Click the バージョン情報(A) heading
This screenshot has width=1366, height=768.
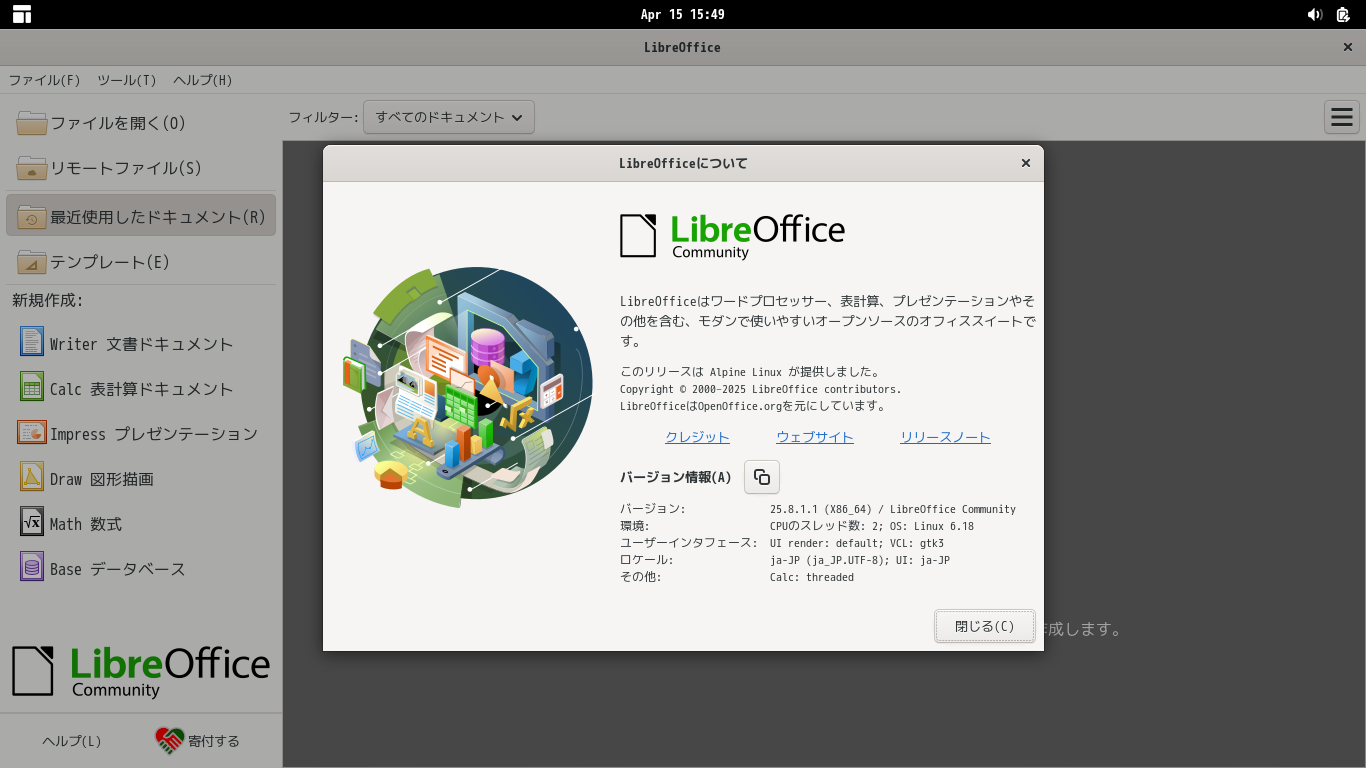(676, 477)
